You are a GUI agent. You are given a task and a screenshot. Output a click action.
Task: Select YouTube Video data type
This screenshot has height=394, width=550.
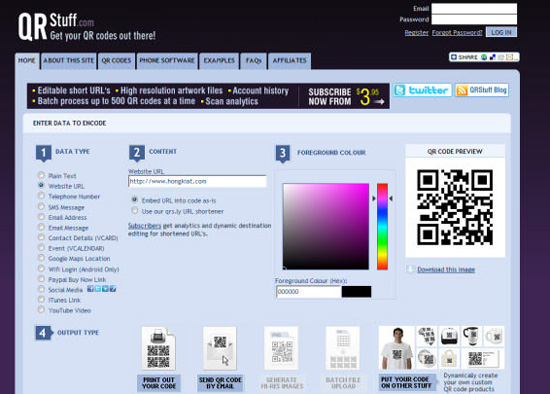(41, 309)
